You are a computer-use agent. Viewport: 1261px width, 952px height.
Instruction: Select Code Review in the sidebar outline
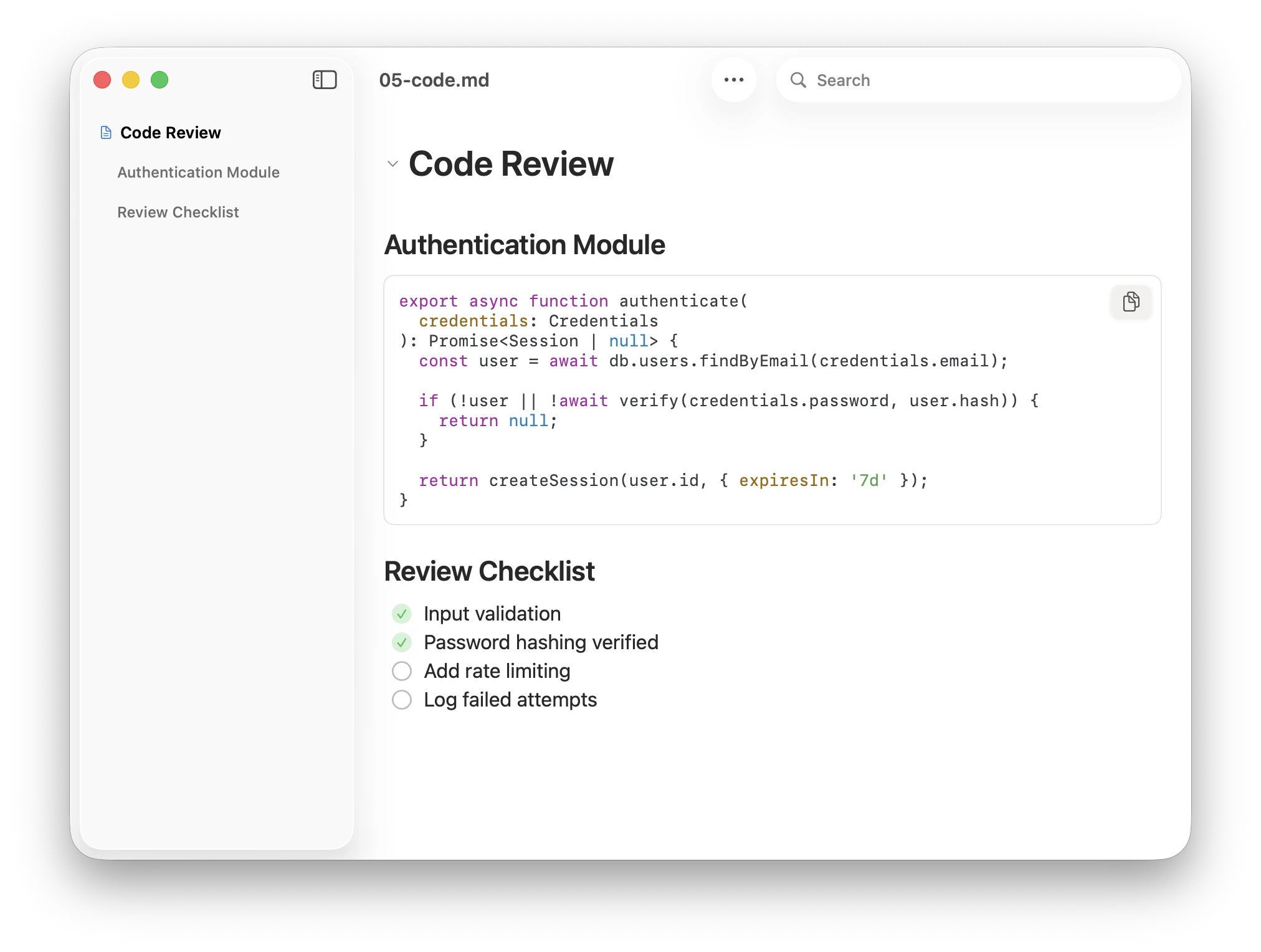coord(170,133)
